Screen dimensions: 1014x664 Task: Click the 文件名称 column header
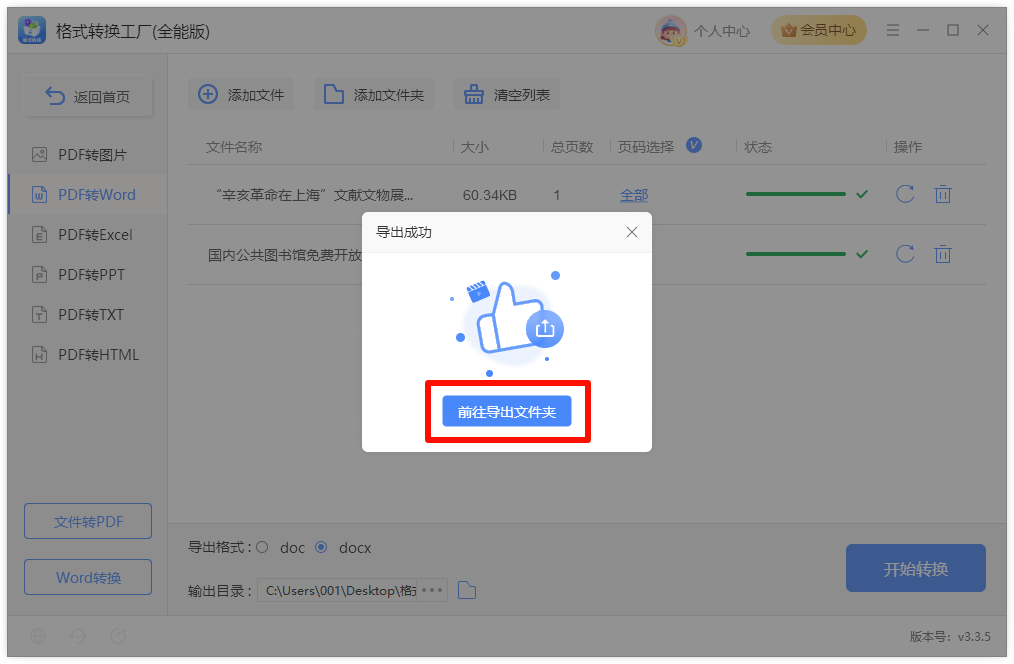click(x=234, y=147)
